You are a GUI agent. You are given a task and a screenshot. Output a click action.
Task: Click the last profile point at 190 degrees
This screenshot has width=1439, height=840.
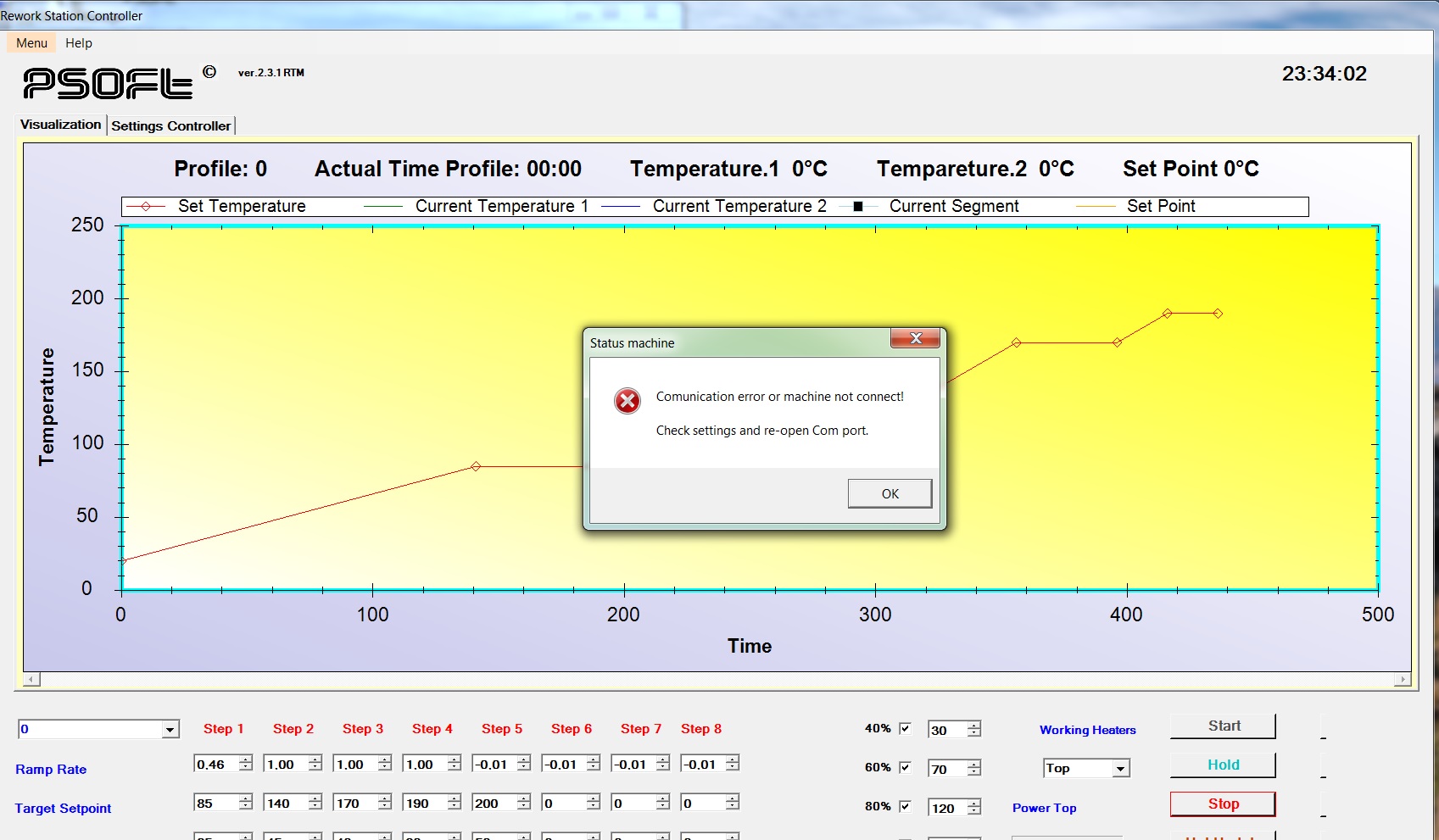pyautogui.click(x=1218, y=314)
